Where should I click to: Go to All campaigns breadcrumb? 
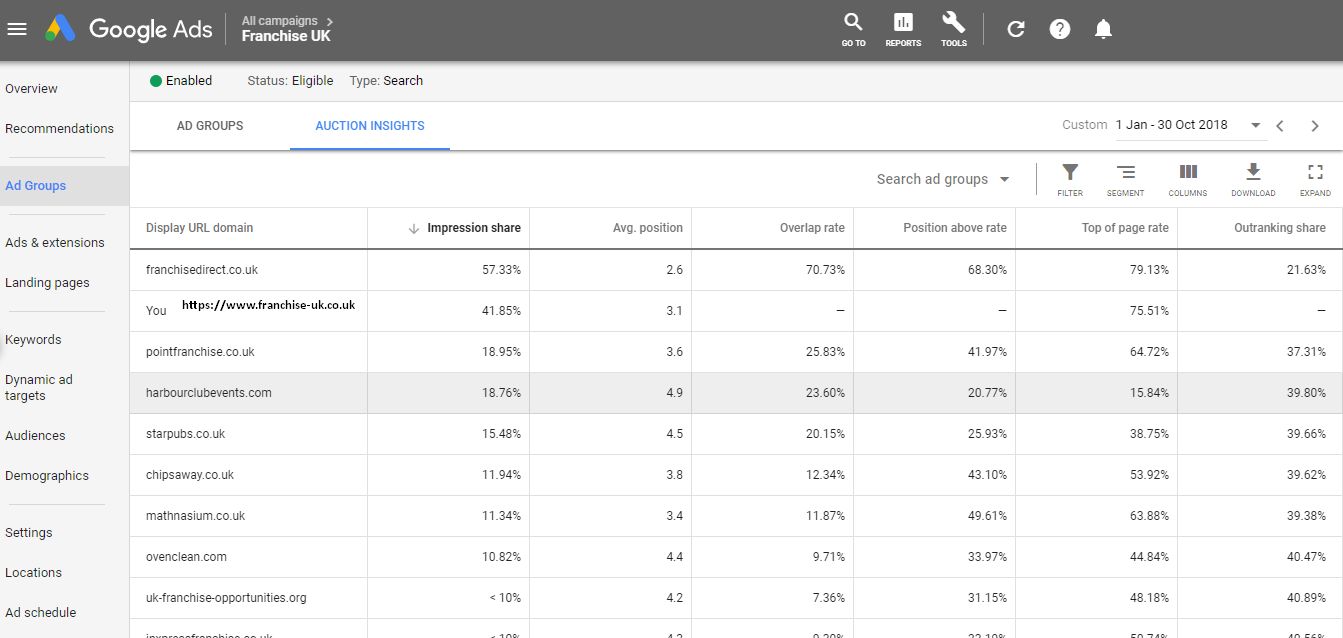point(280,20)
